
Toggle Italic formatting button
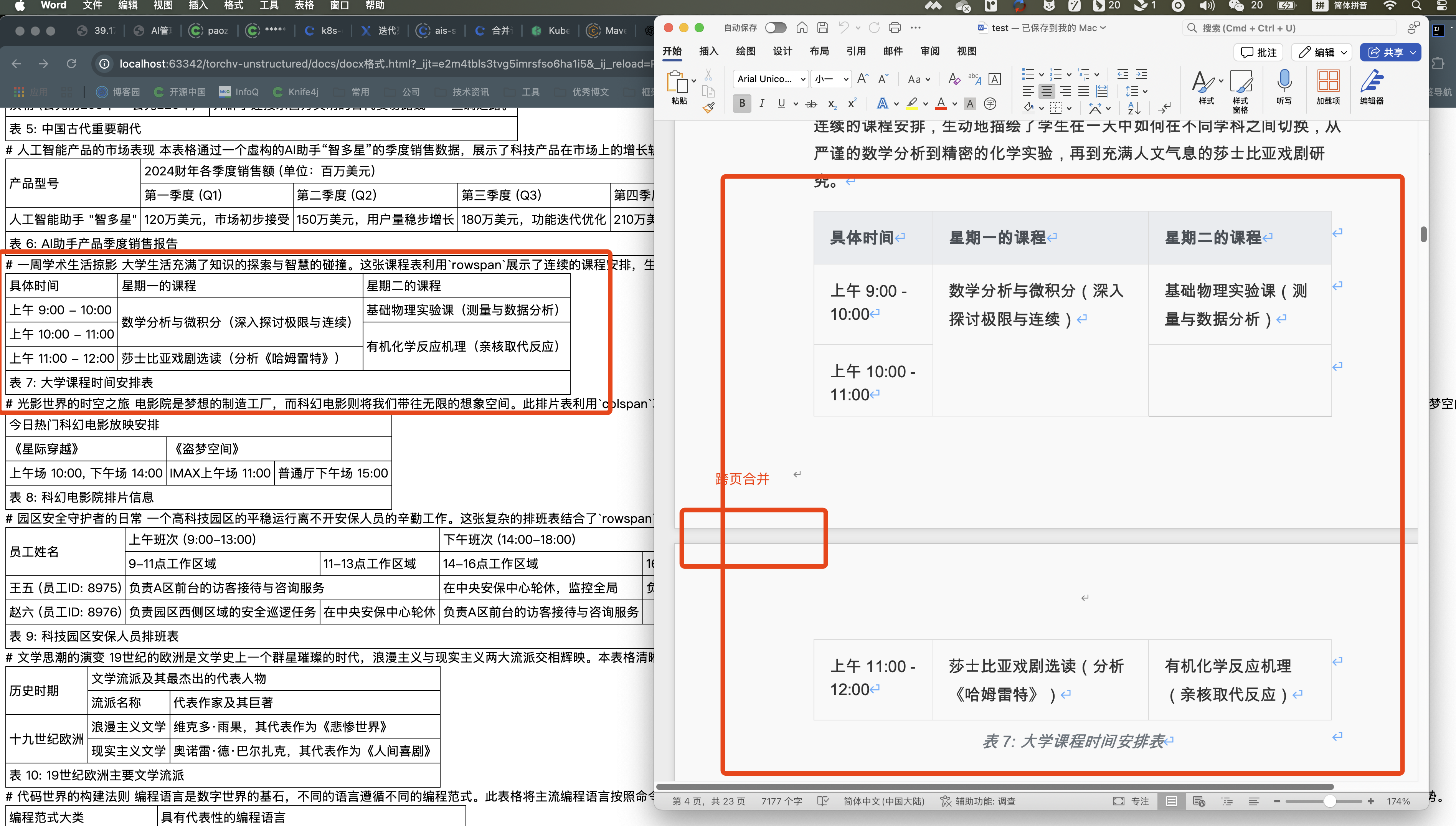[x=762, y=103]
